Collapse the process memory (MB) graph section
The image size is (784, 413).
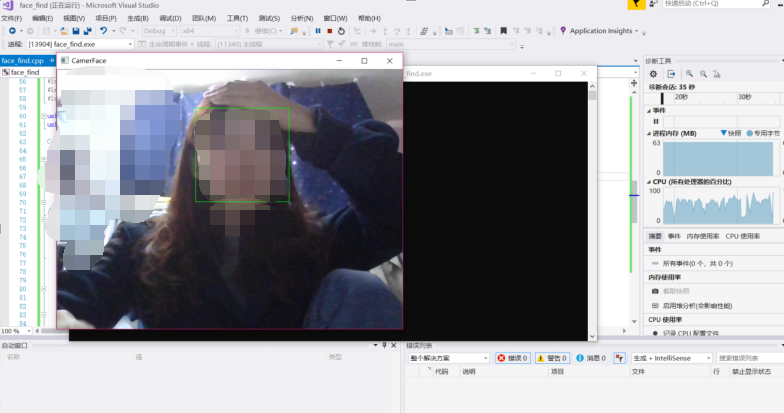coord(650,134)
